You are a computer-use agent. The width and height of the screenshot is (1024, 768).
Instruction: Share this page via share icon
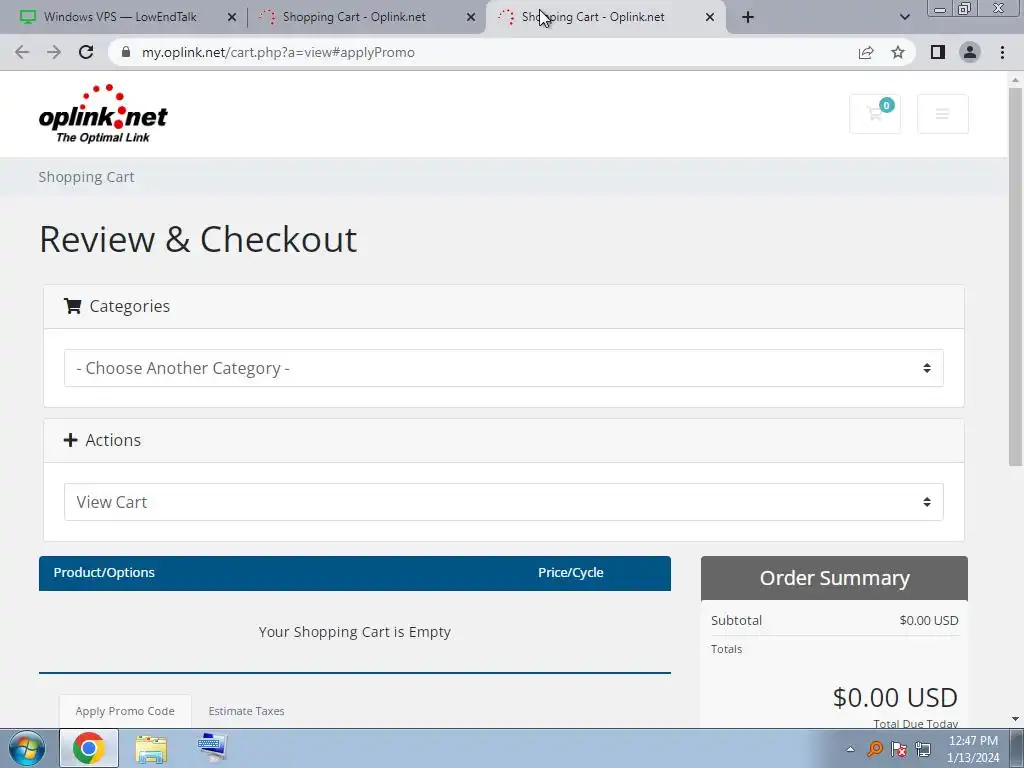point(866,52)
